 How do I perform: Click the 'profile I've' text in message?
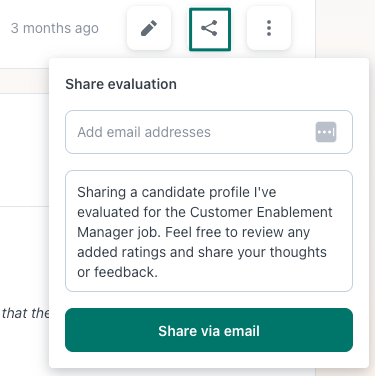(x=242, y=192)
